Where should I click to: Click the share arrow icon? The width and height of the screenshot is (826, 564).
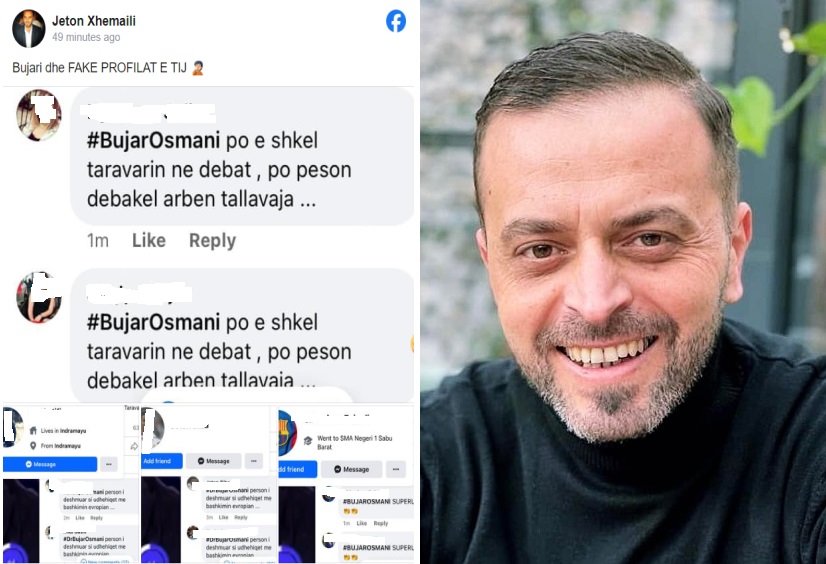point(134,446)
